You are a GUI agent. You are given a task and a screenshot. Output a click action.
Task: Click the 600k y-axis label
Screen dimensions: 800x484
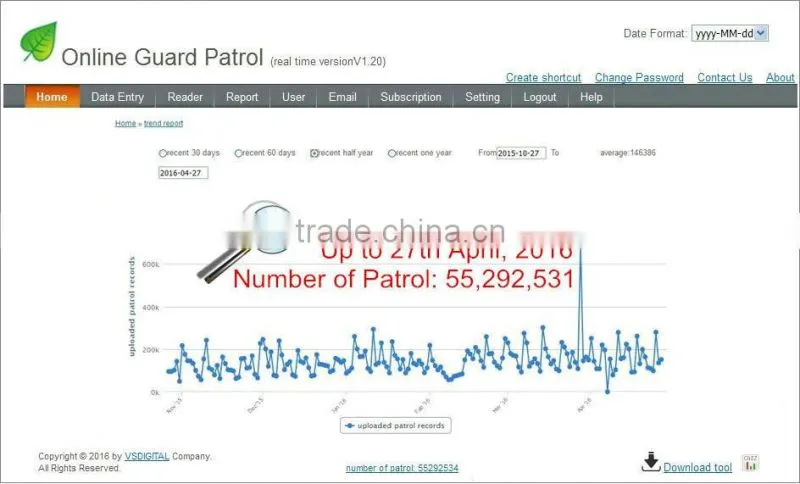click(x=151, y=265)
